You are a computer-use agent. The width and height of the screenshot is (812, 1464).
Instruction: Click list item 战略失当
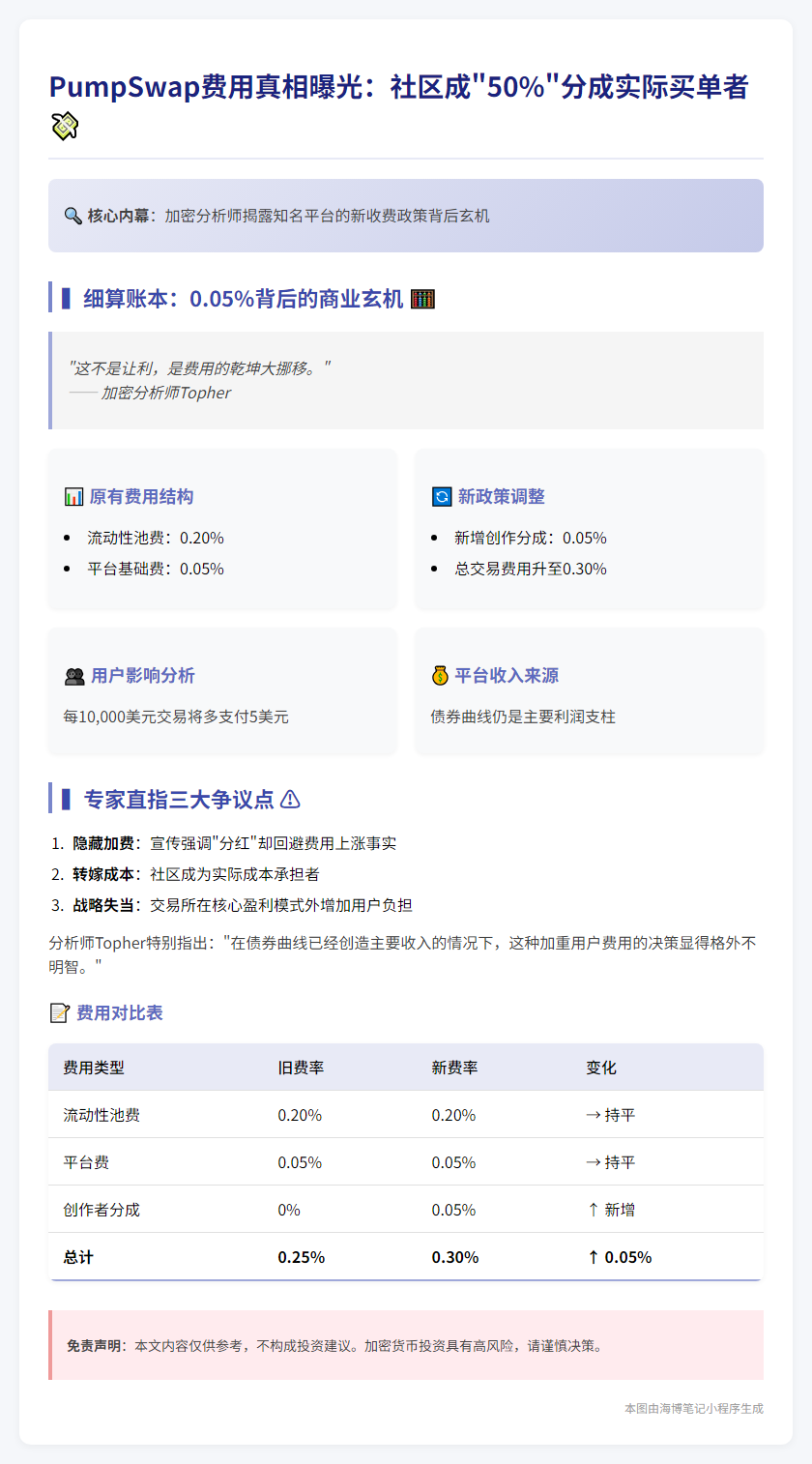pos(243,905)
